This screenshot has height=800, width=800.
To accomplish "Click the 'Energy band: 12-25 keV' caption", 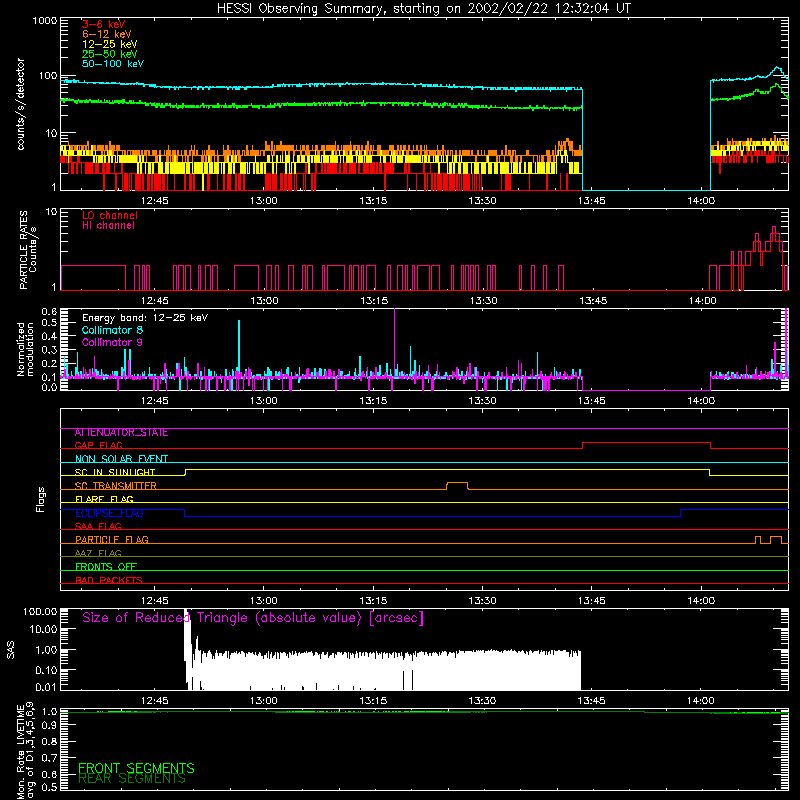I will tap(145, 318).
